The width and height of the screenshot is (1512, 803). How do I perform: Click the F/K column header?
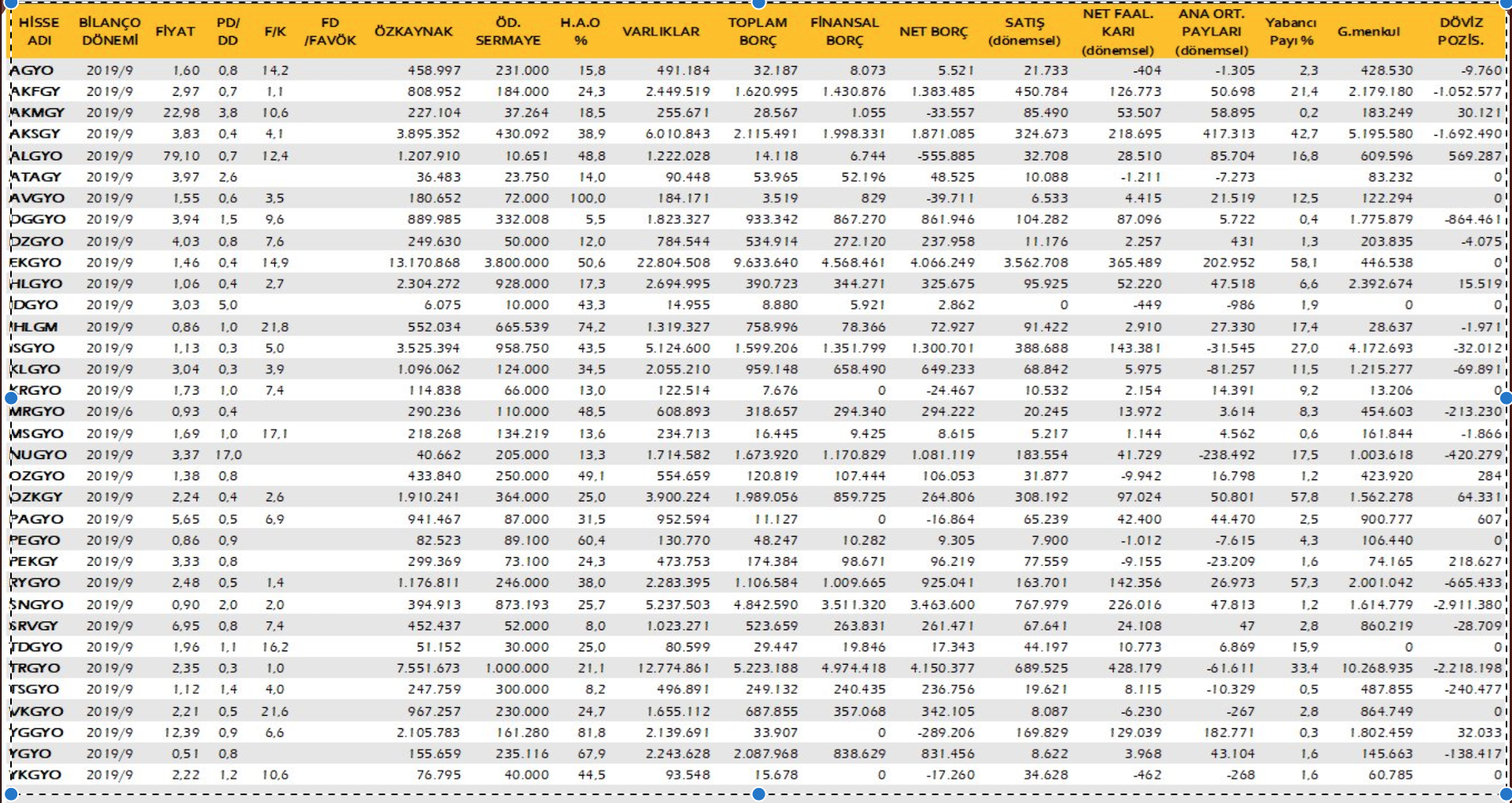275,31
